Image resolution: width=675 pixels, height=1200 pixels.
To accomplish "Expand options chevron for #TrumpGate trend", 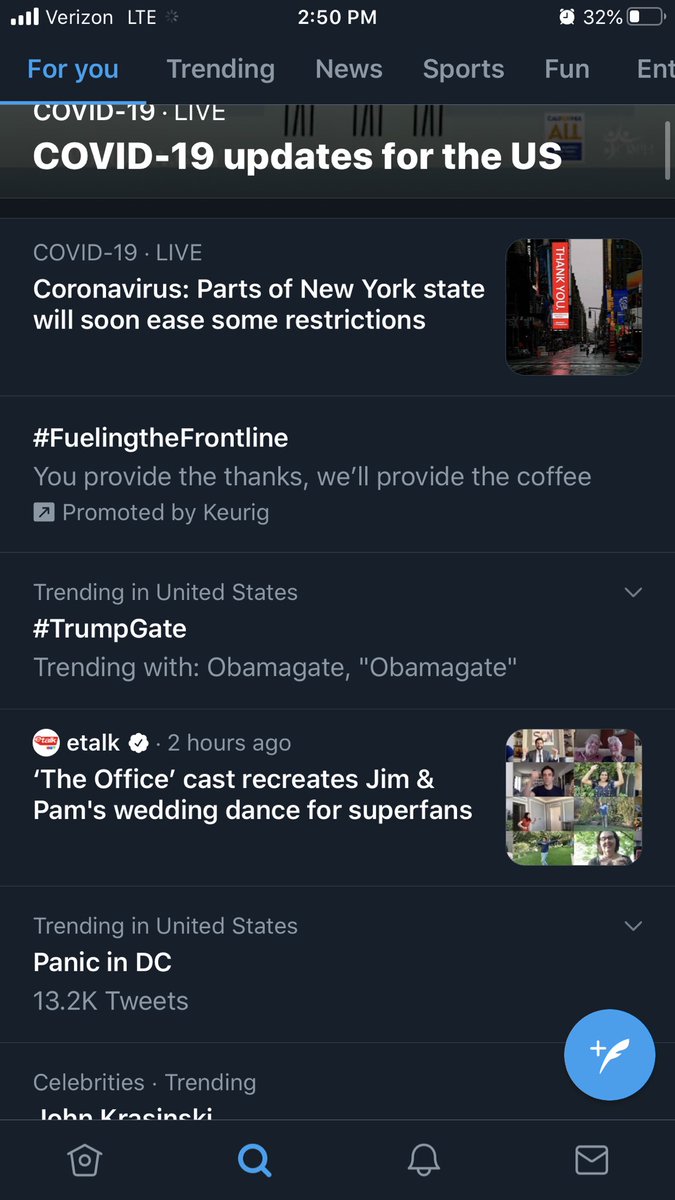I will point(633,592).
